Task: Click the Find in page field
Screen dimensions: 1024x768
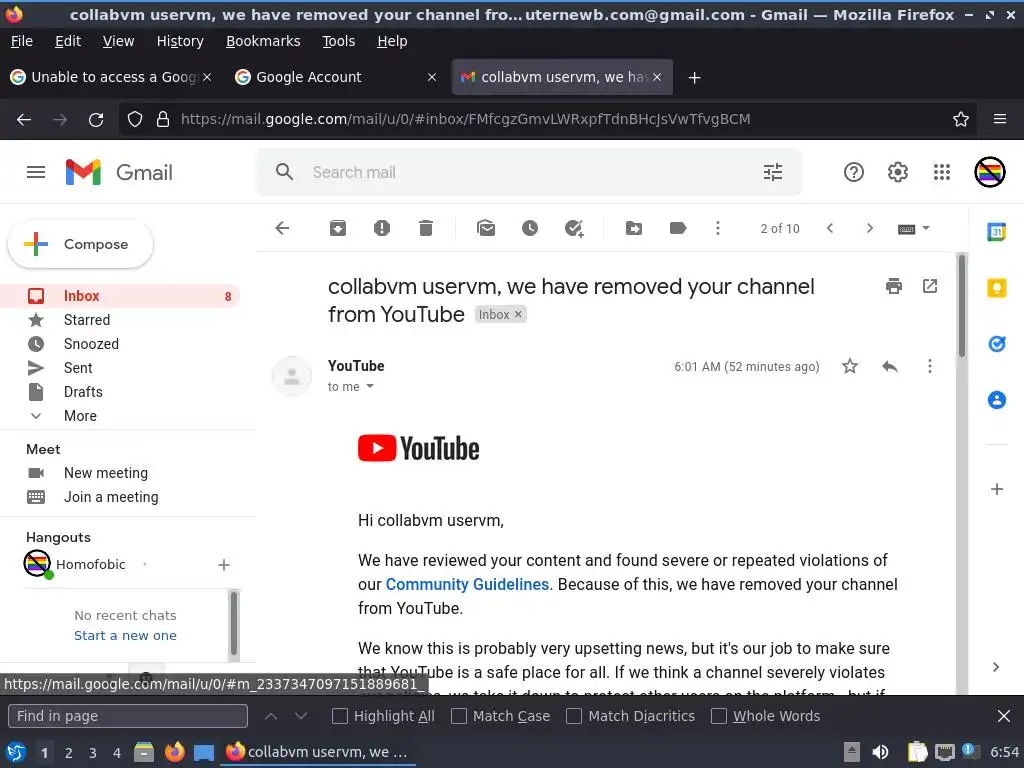Action: point(128,716)
